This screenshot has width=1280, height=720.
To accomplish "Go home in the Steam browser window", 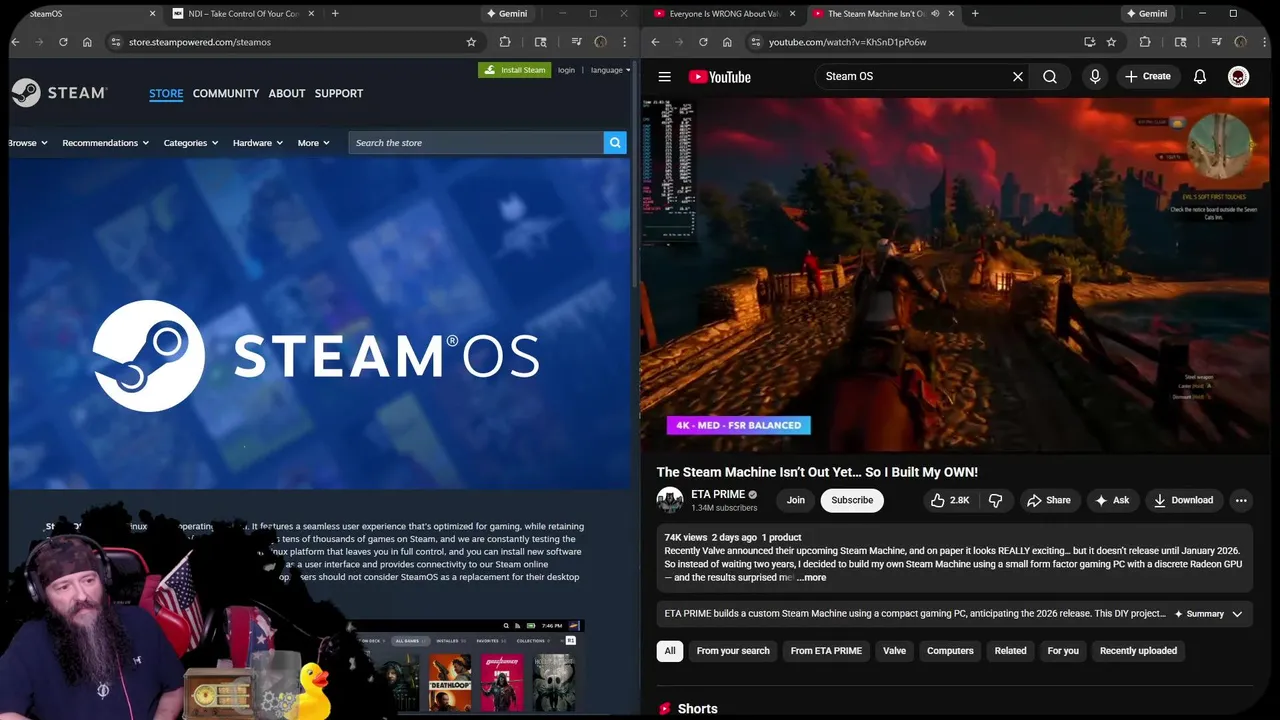I will [x=87, y=42].
